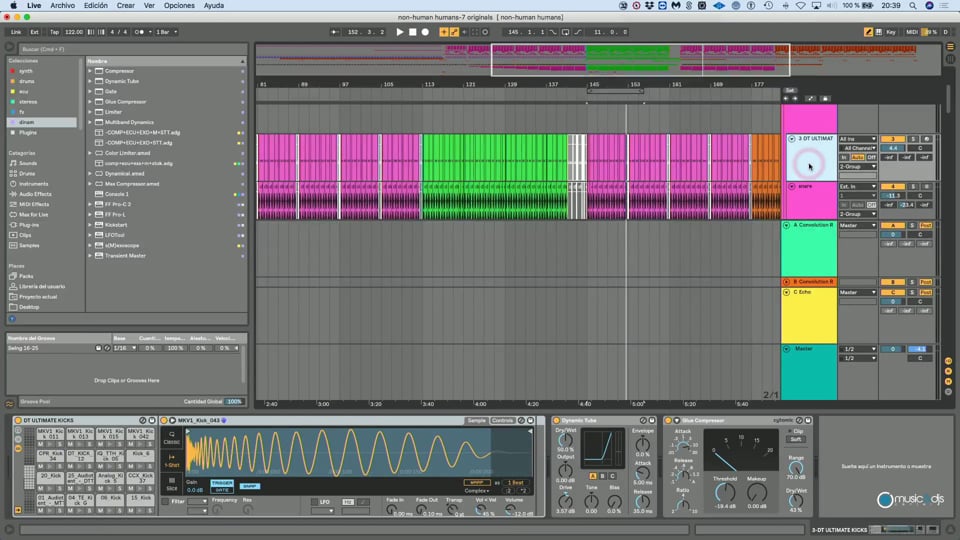This screenshot has height=540, width=960.
Task: Select the synth collection
Action: point(26,71)
